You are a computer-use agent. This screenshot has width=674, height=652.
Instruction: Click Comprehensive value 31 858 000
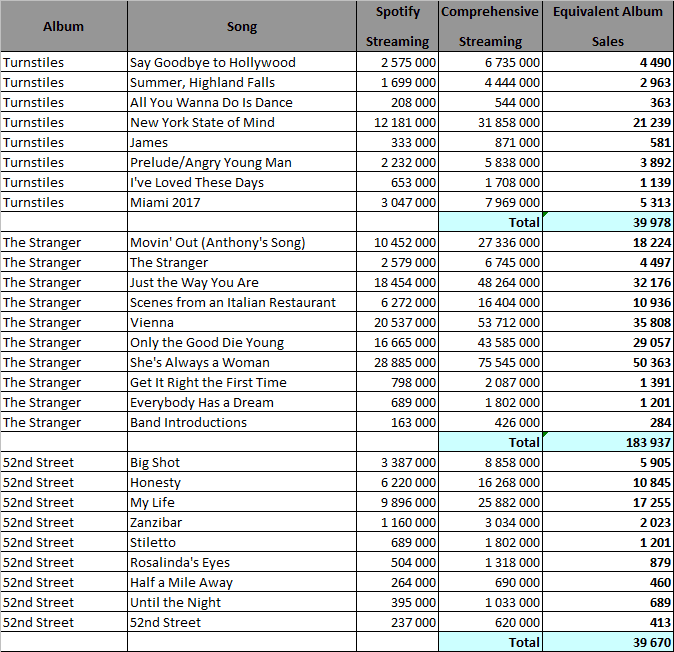point(490,122)
